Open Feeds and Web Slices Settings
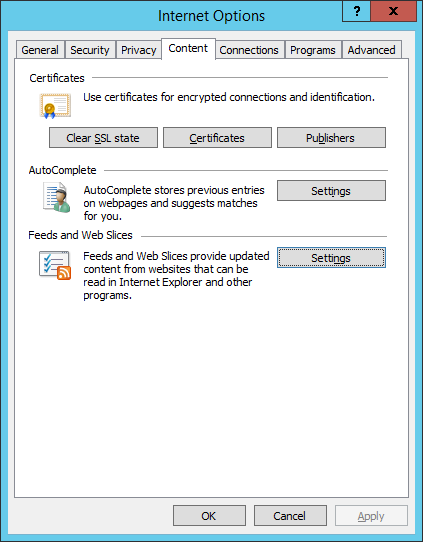Viewport: 423px width, 542px height. coord(331,258)
